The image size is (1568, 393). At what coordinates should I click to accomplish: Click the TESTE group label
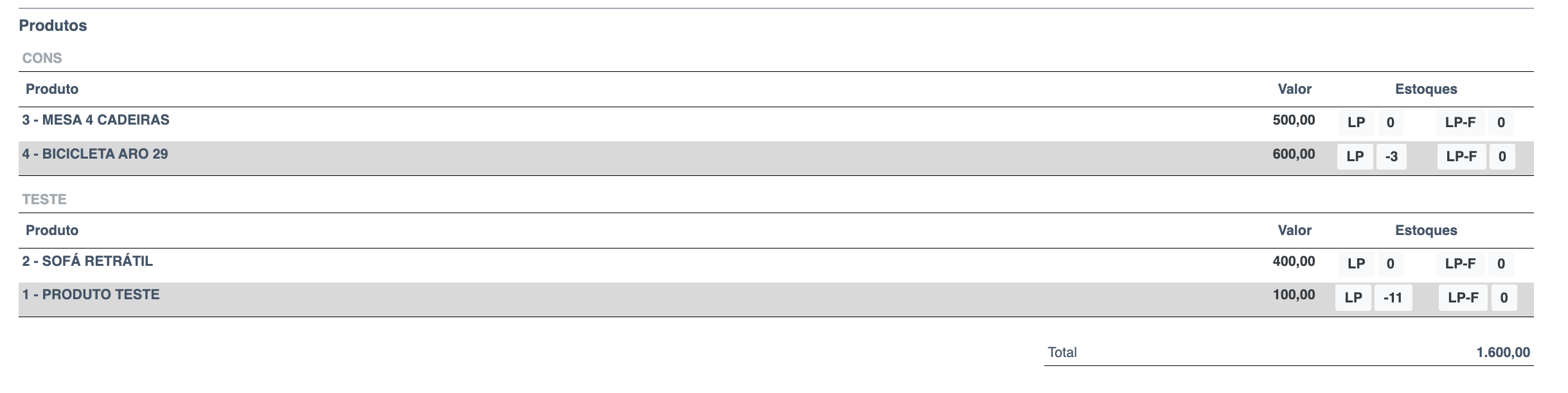(x=44, y=200)
